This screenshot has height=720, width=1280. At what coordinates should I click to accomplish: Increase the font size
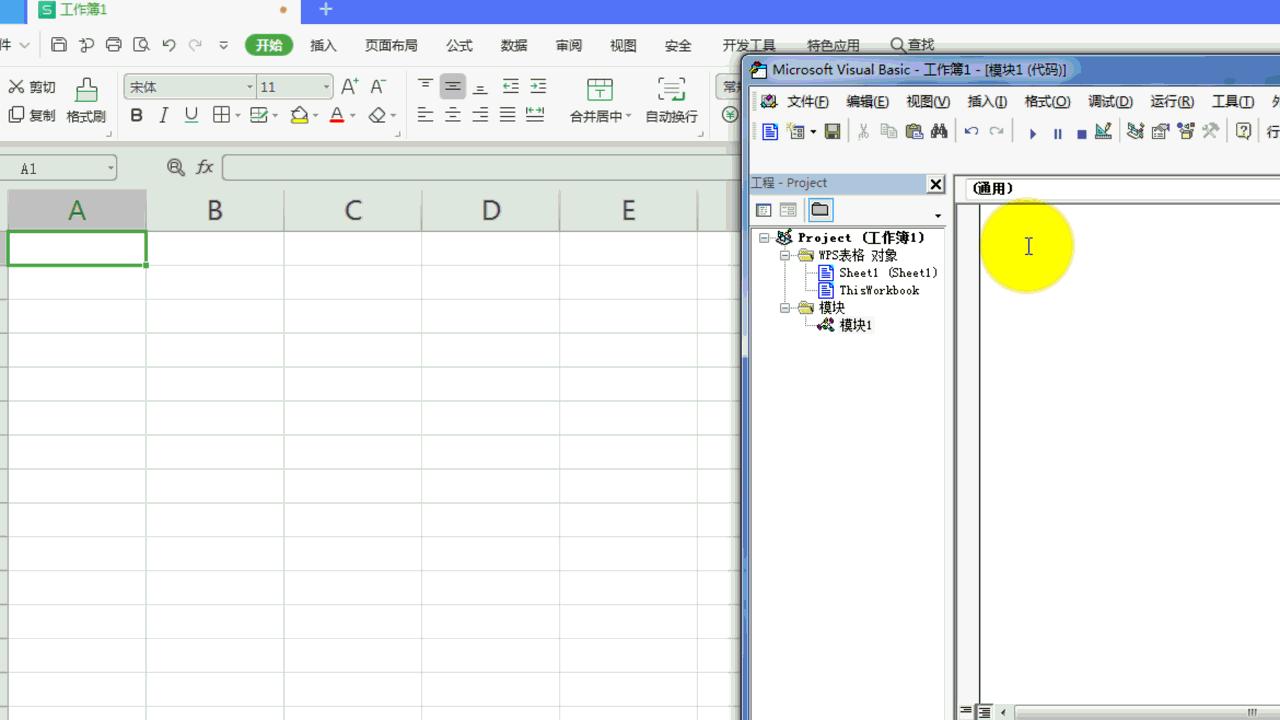click(349, 87)
